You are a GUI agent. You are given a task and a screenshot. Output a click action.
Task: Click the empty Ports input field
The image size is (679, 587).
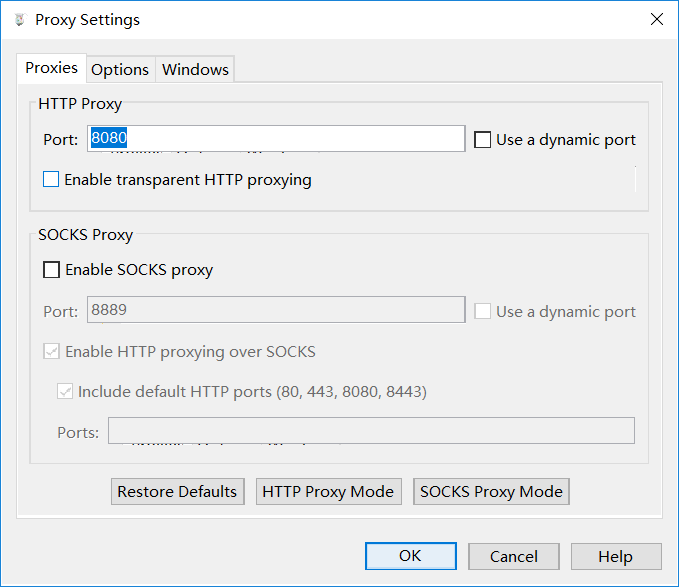click(371, 430)
